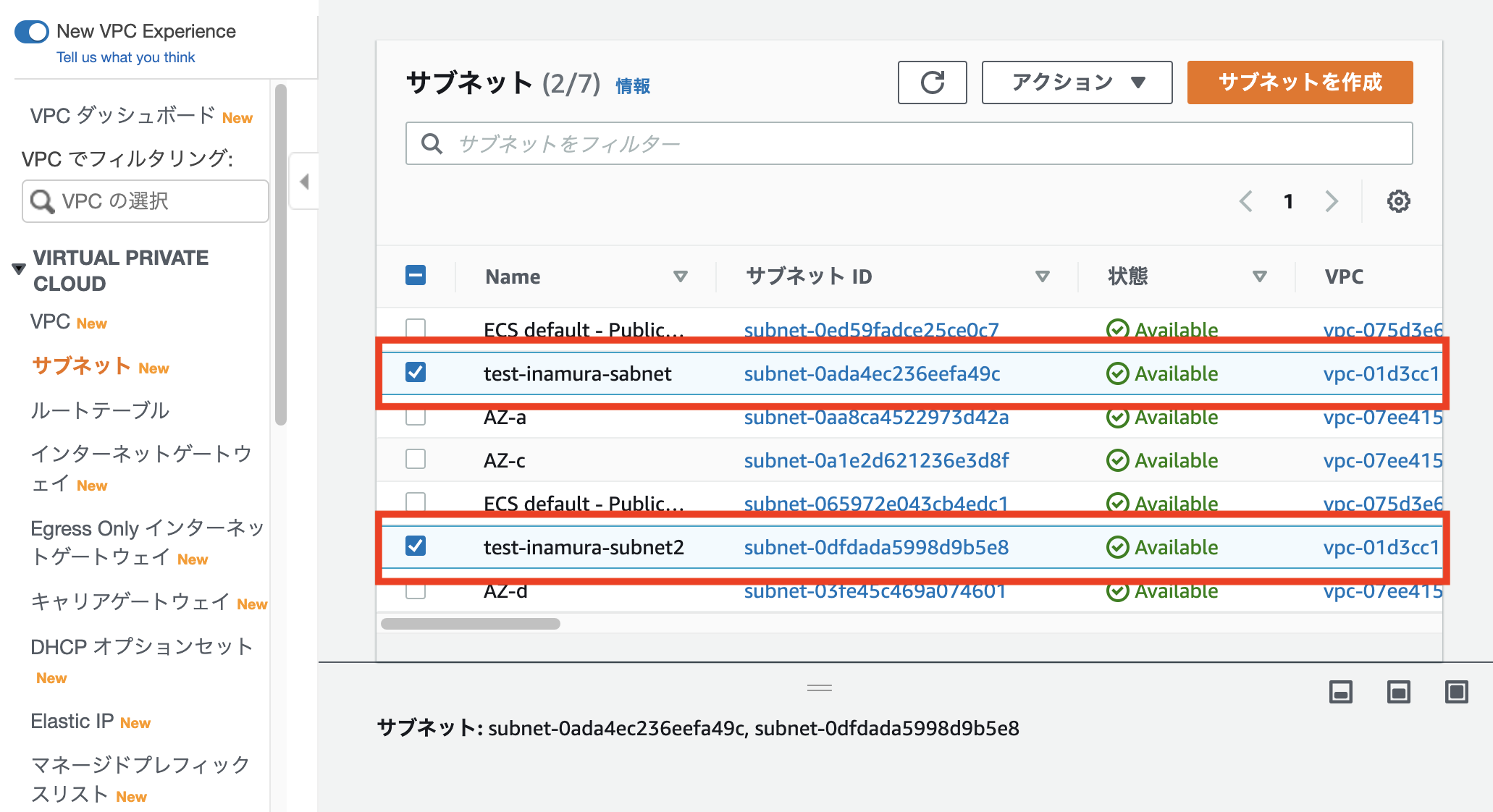
Task: Maximize detail pane with rightmost size icon
Action: point(1456,692)
